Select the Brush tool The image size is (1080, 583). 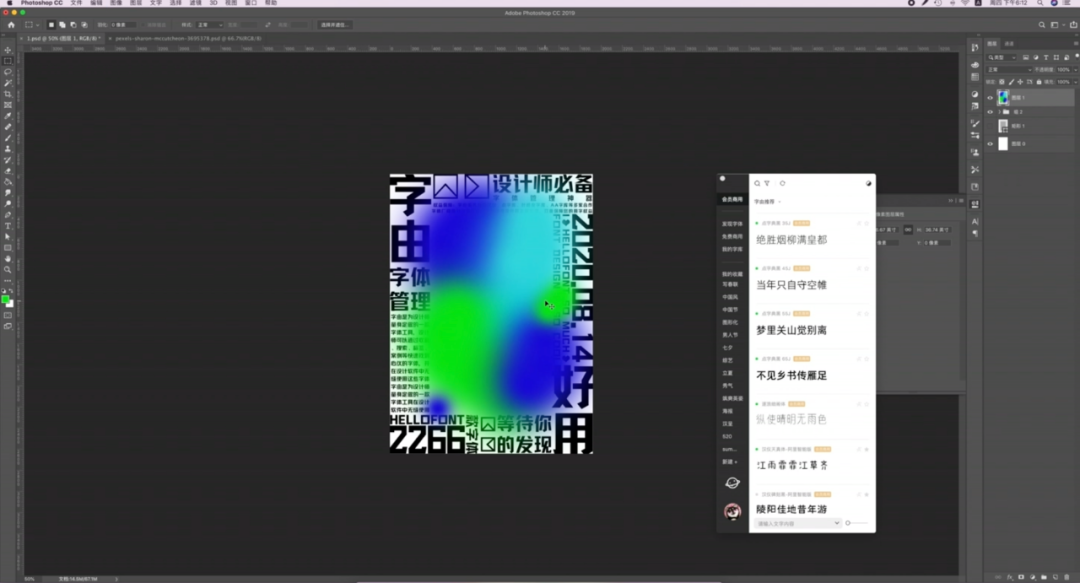[8, 139]
